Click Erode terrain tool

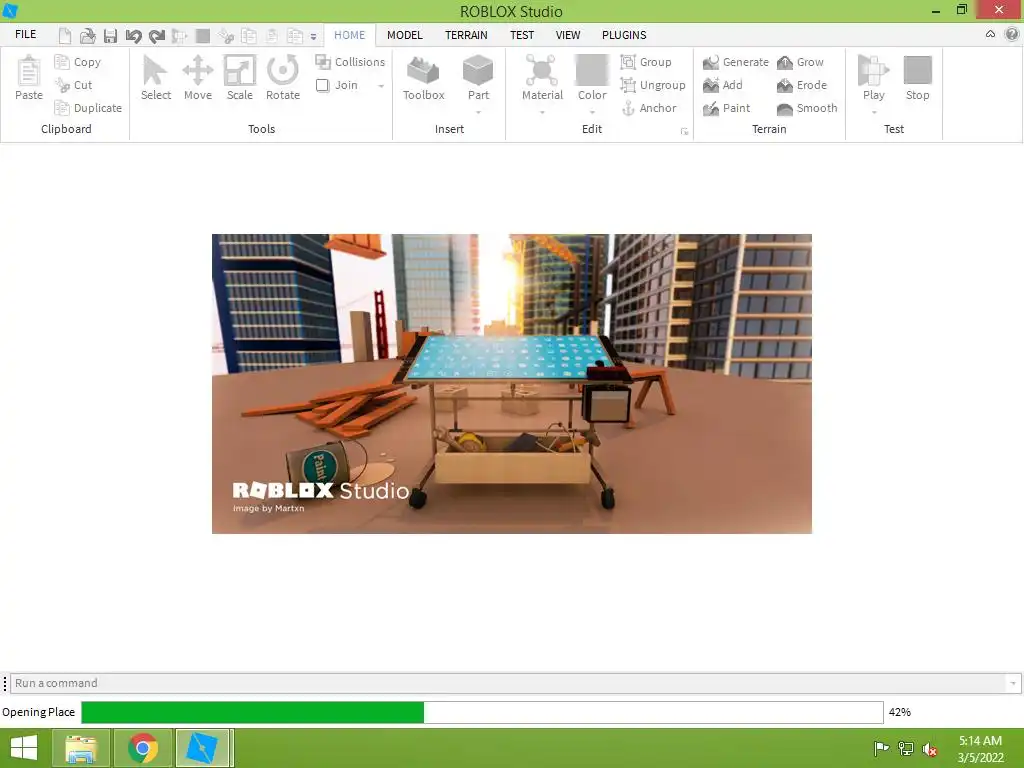[x=802, y=85]
